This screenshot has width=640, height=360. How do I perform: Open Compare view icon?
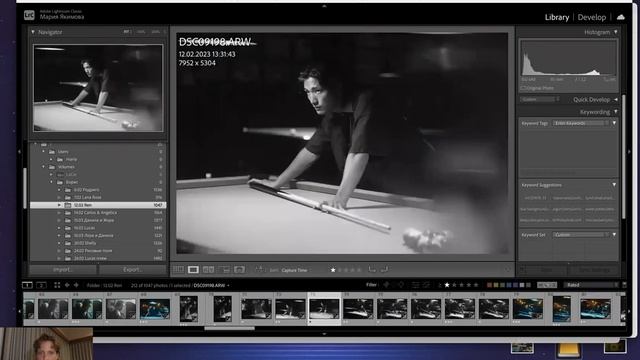point(209,269)
